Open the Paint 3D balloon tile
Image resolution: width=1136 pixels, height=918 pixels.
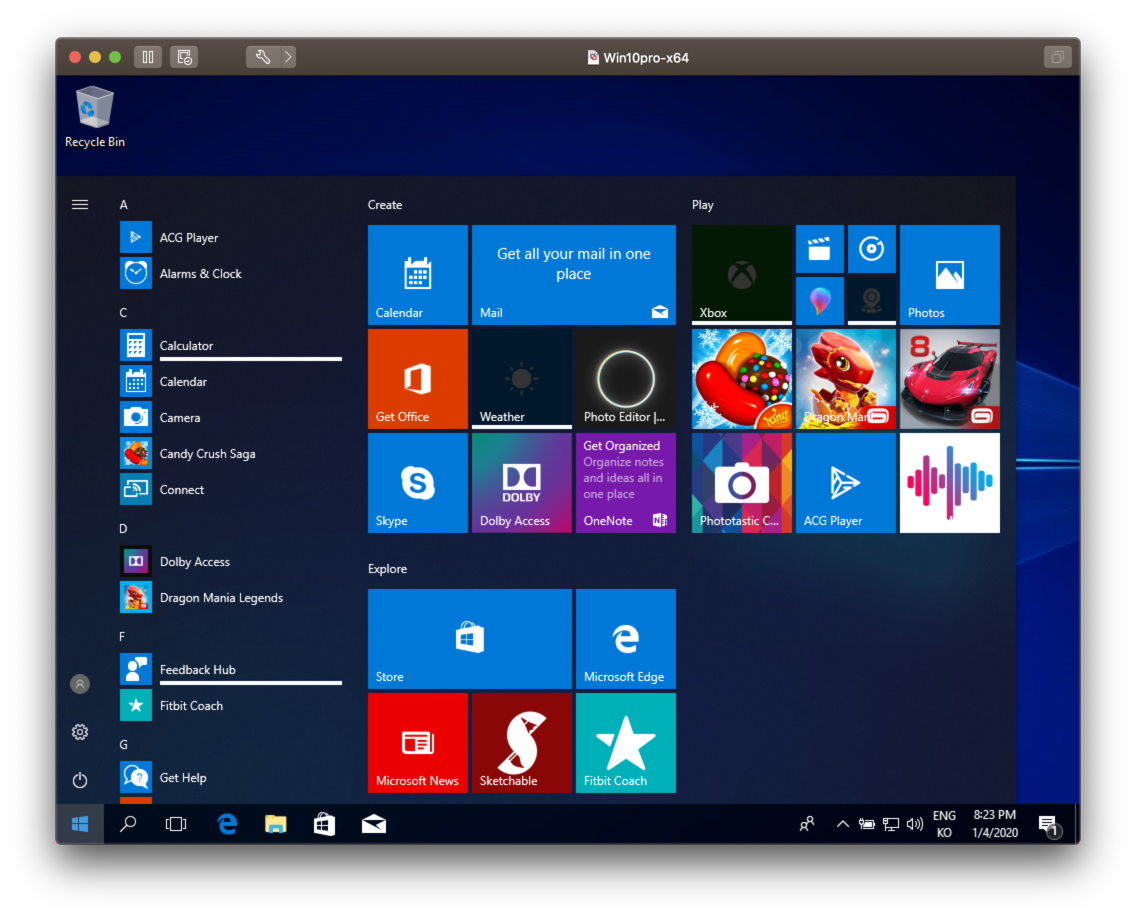coord(819,301)
